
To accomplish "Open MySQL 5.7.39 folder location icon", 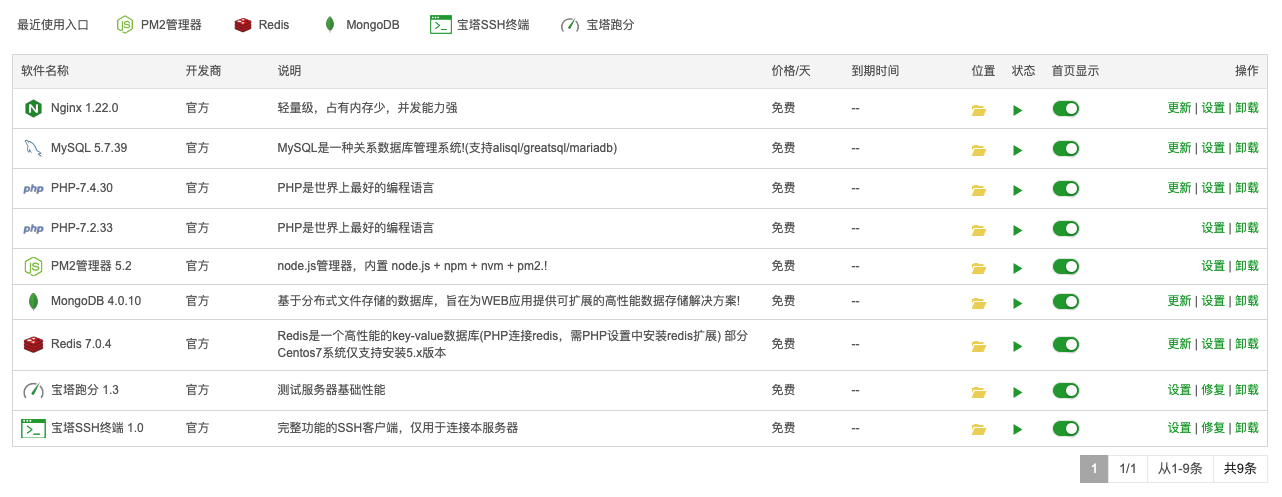I will (979, 150).
